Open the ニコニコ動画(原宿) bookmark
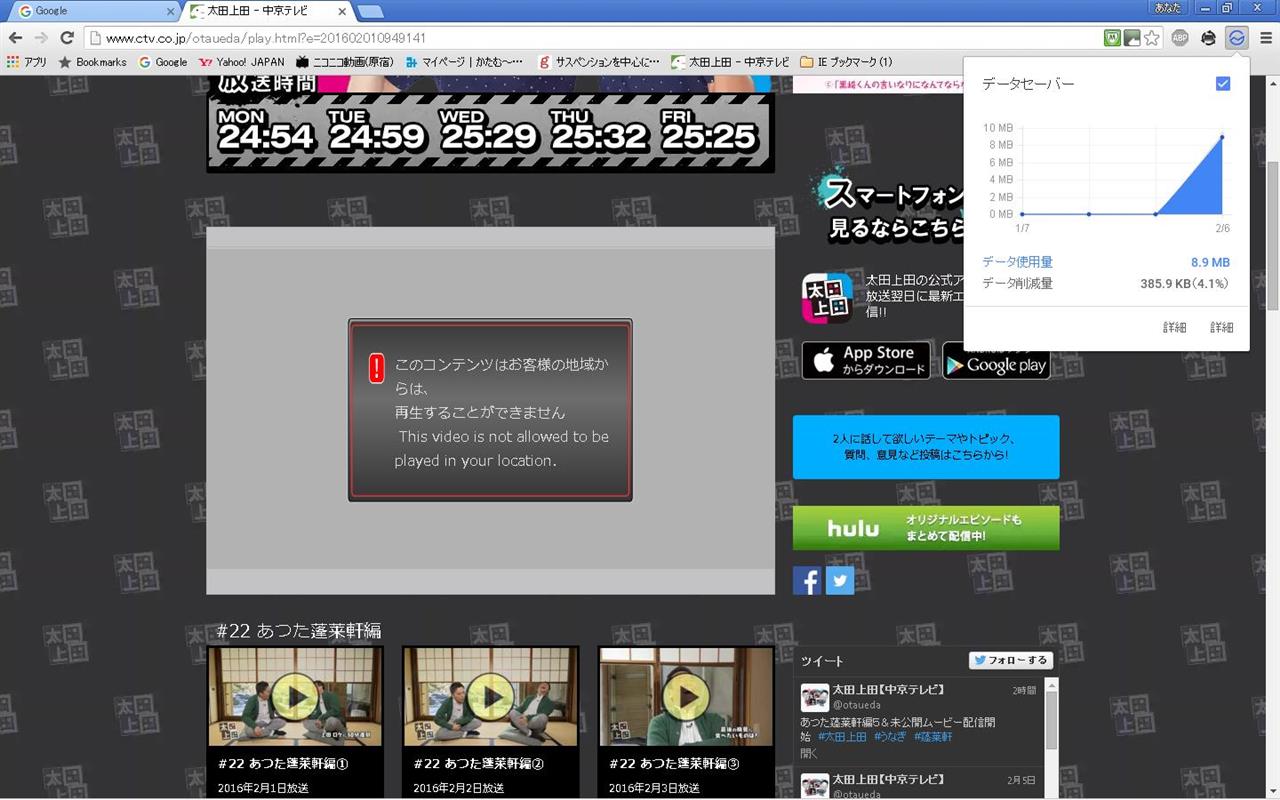This screenshot has height=800, width=1280. point(345,62)
